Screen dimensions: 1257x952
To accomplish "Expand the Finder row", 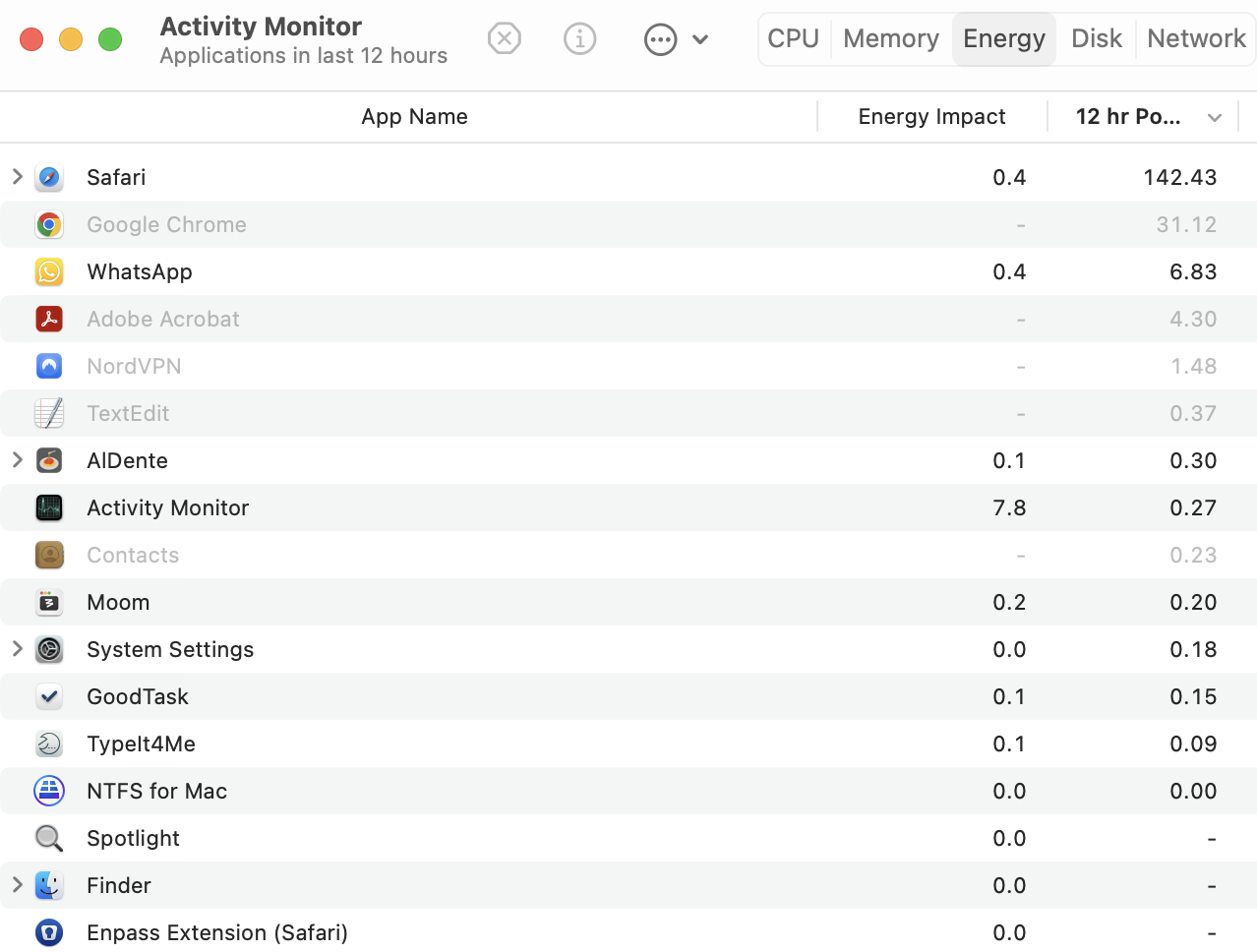I will click(17, 885).
